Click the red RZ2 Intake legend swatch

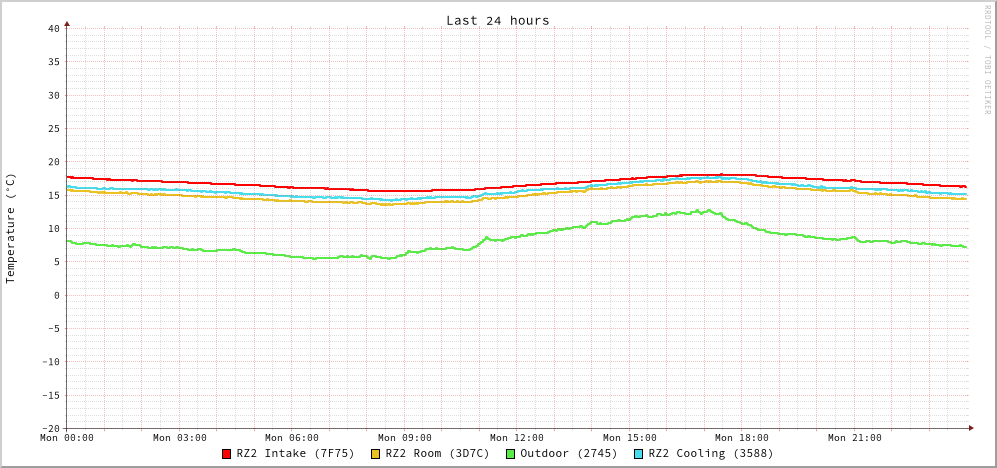click(x=227, y=454)
